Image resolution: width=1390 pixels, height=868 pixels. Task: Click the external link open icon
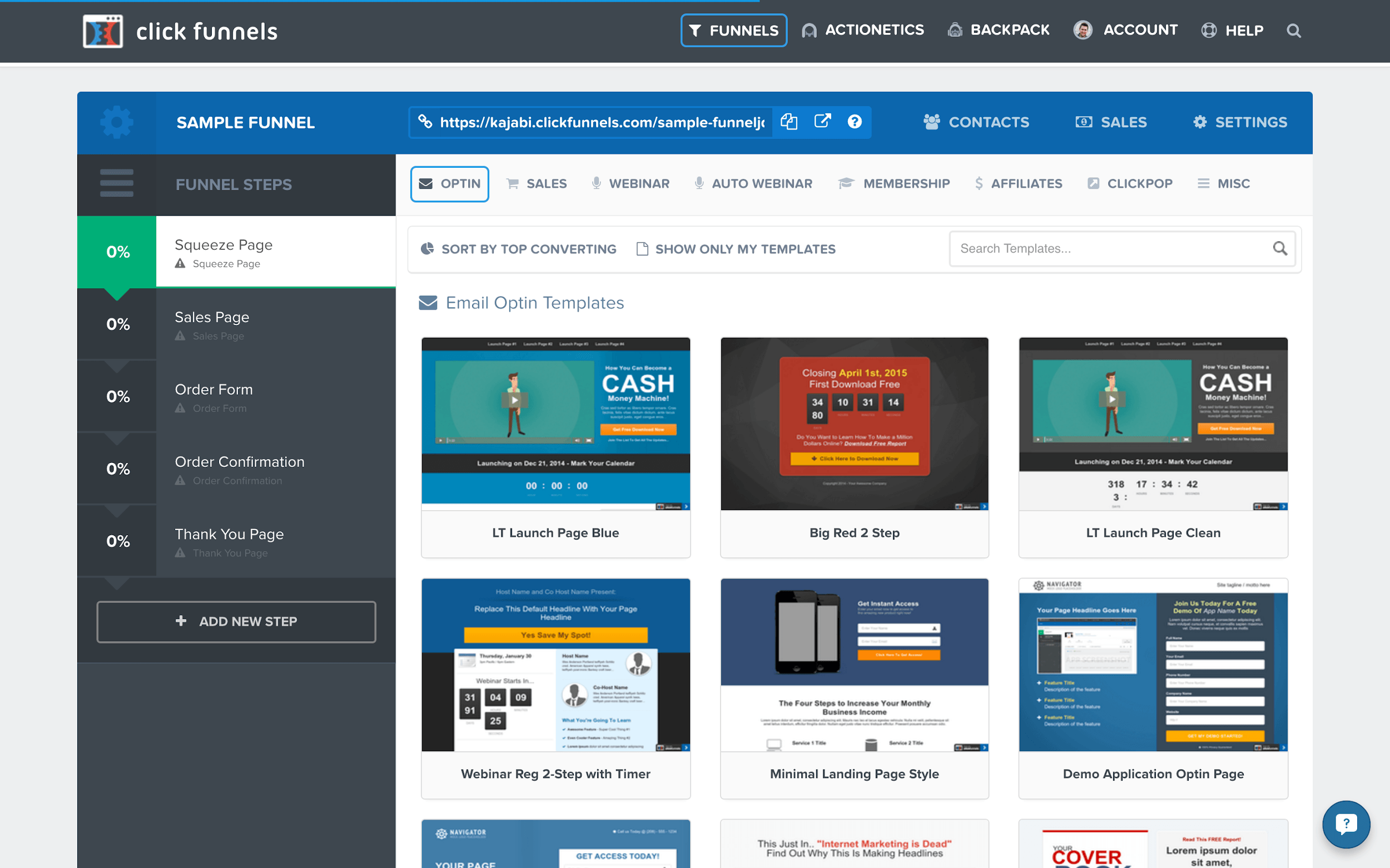pos(822,123)
